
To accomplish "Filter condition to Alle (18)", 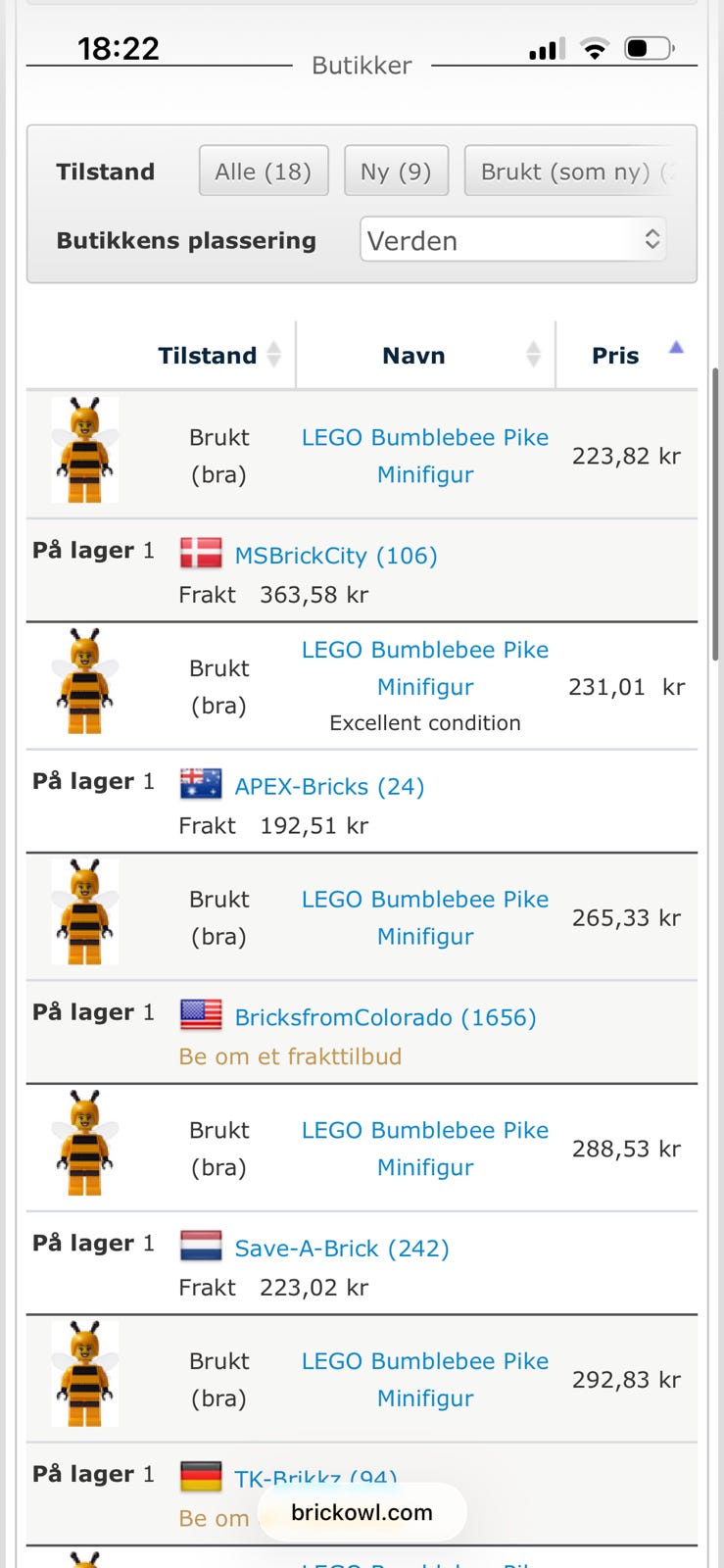I will (264, 171).
